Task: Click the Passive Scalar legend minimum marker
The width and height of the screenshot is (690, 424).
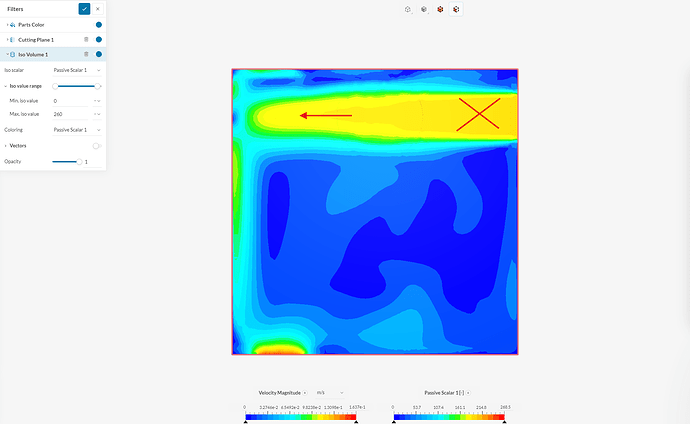Action: [x=394, y=422]
